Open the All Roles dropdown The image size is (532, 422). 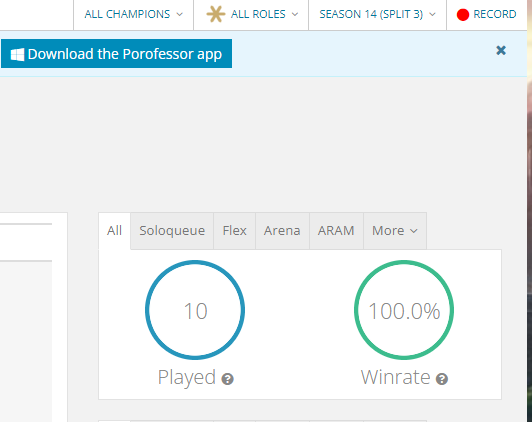coord(251,14)
